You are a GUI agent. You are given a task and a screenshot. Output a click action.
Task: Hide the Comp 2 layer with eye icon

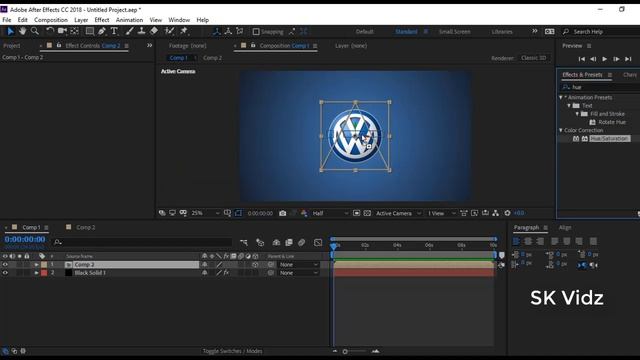pos(5,264)
